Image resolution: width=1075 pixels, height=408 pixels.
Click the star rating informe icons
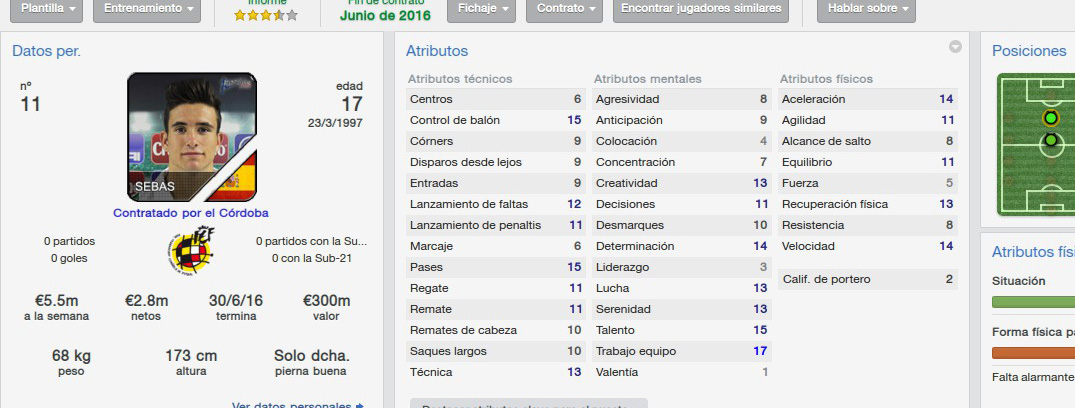266,15
